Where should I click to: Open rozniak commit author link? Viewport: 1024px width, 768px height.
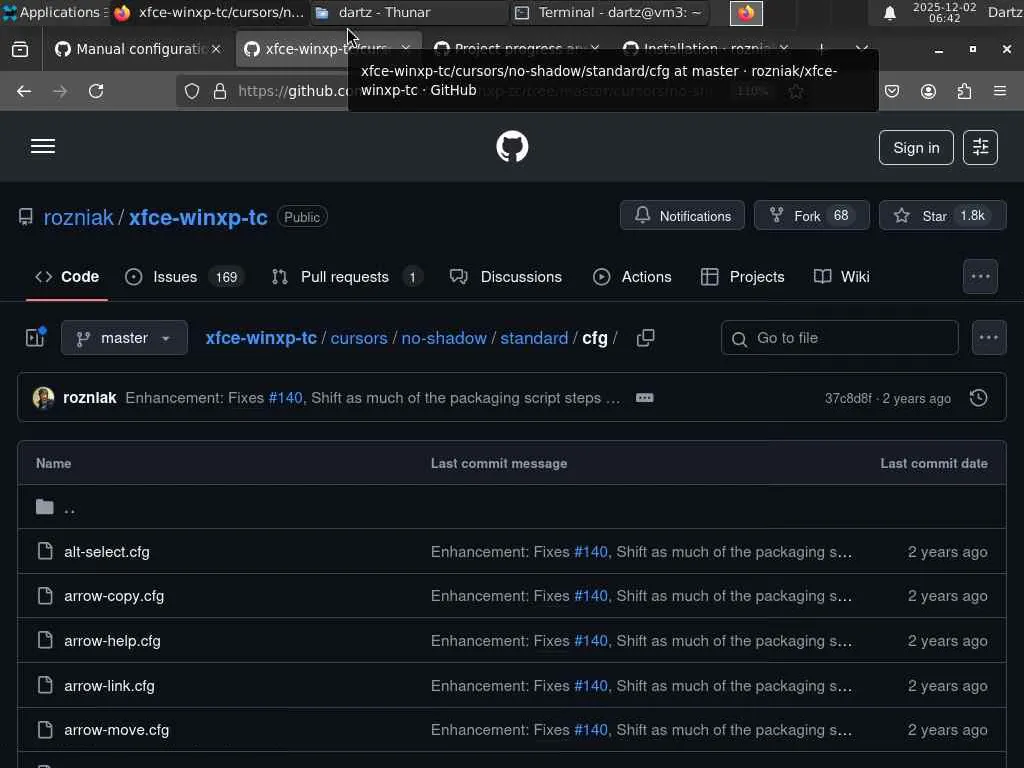89,398
